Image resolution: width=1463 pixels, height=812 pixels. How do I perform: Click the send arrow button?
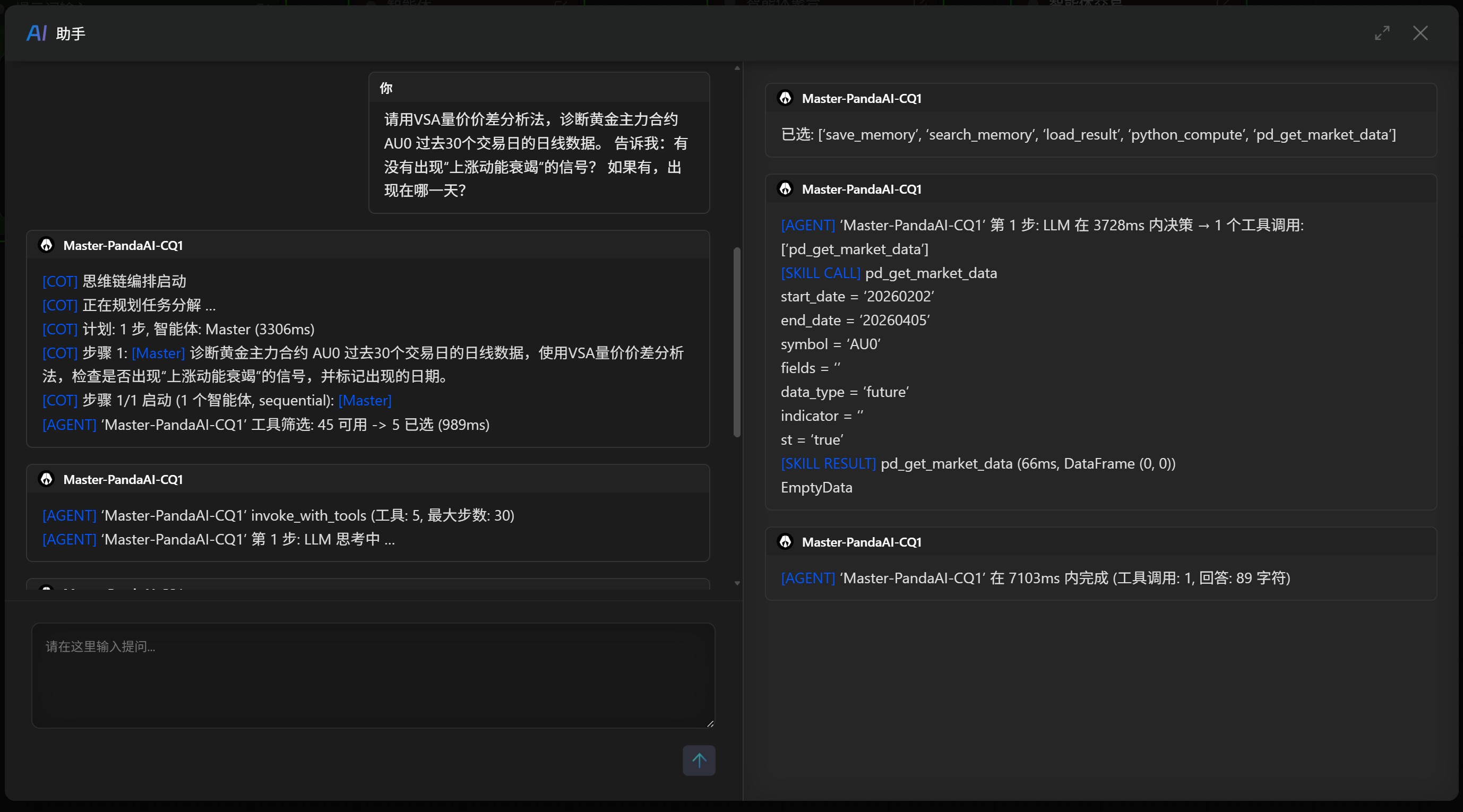[x=699, y=760]
